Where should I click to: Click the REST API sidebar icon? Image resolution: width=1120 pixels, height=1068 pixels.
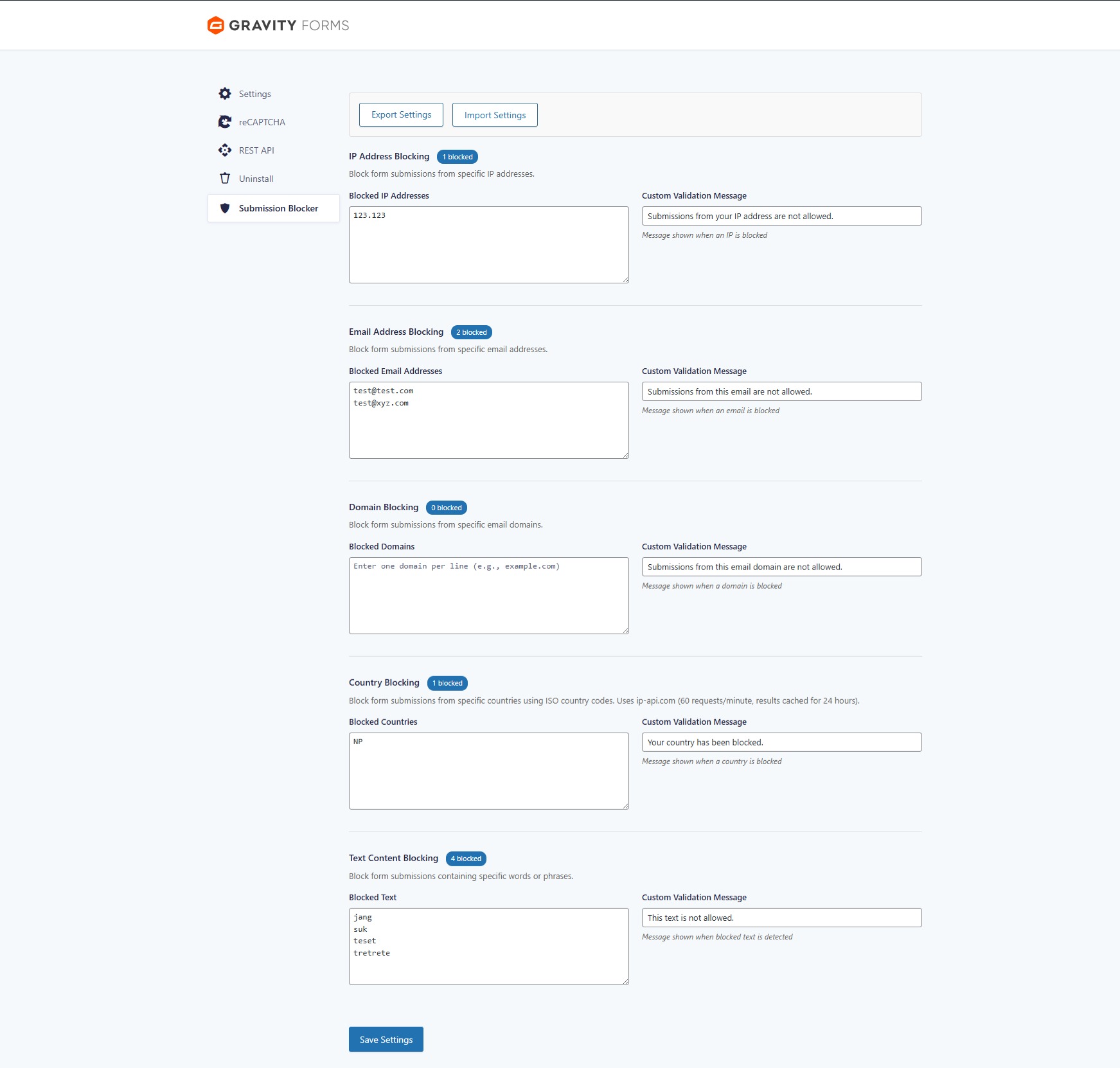coord(225,150)
